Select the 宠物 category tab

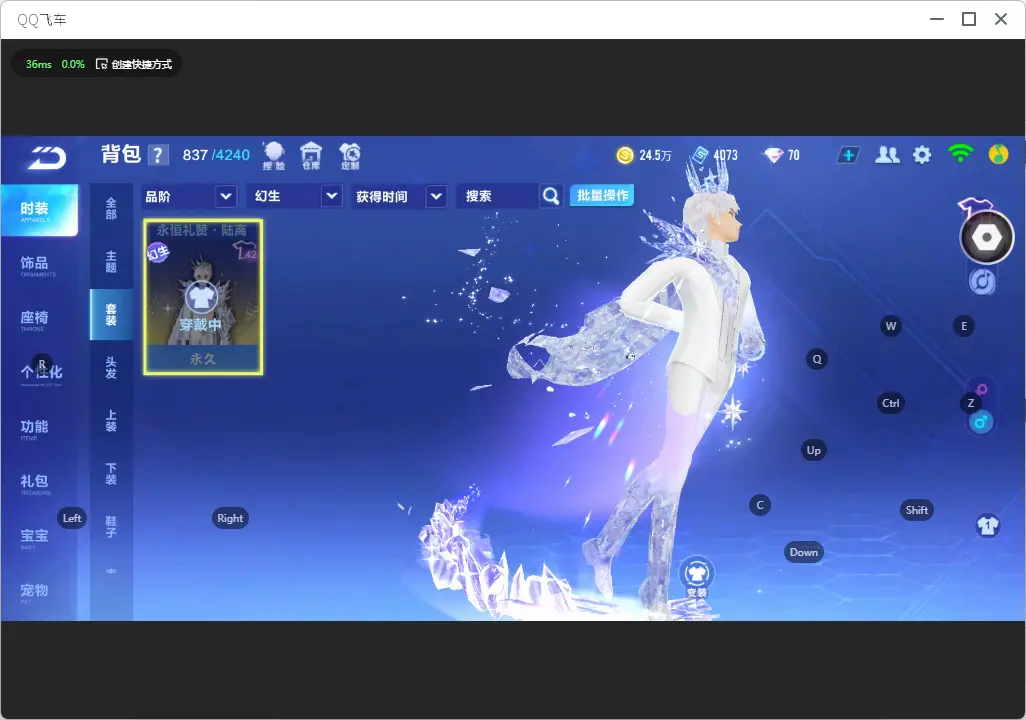tap(39, 592)
